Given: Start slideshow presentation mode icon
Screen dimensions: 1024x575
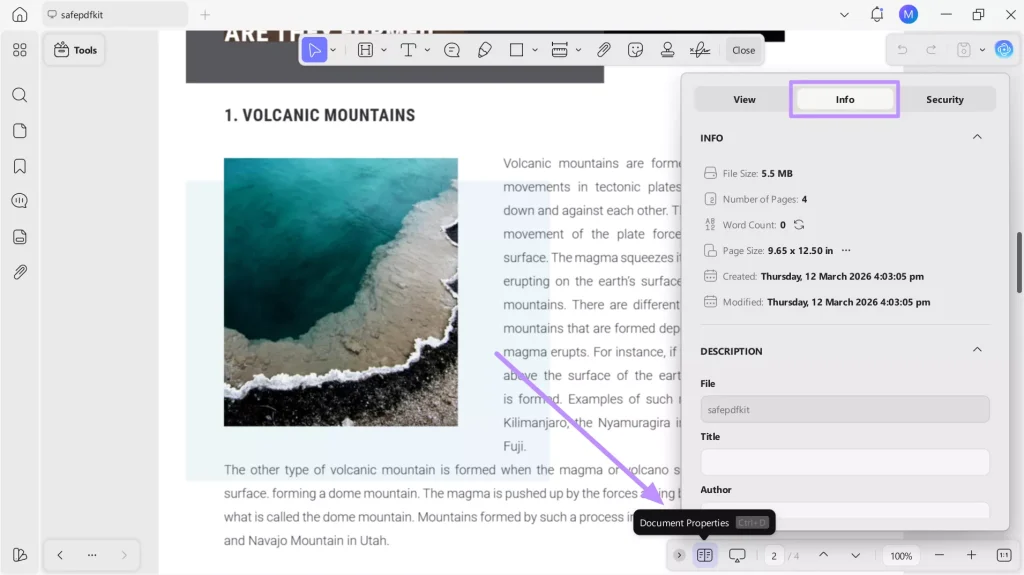Looking at the screenshot, I should pos(737,555).
